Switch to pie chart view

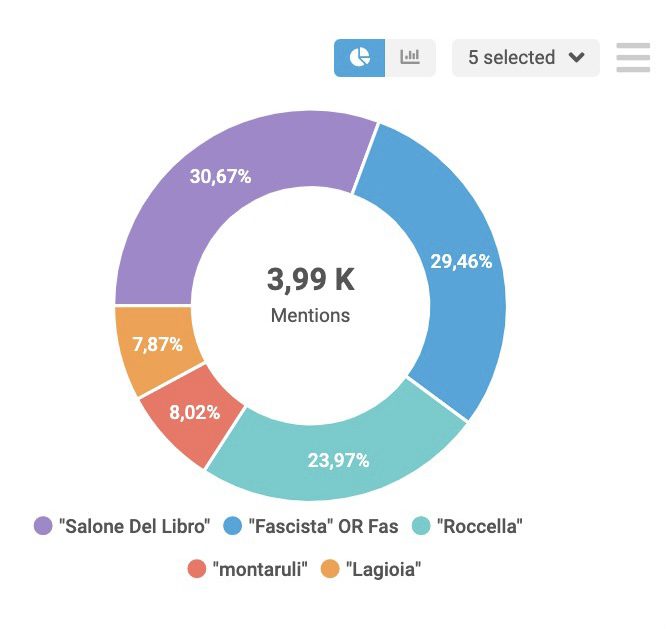click(x=359, y=58)
